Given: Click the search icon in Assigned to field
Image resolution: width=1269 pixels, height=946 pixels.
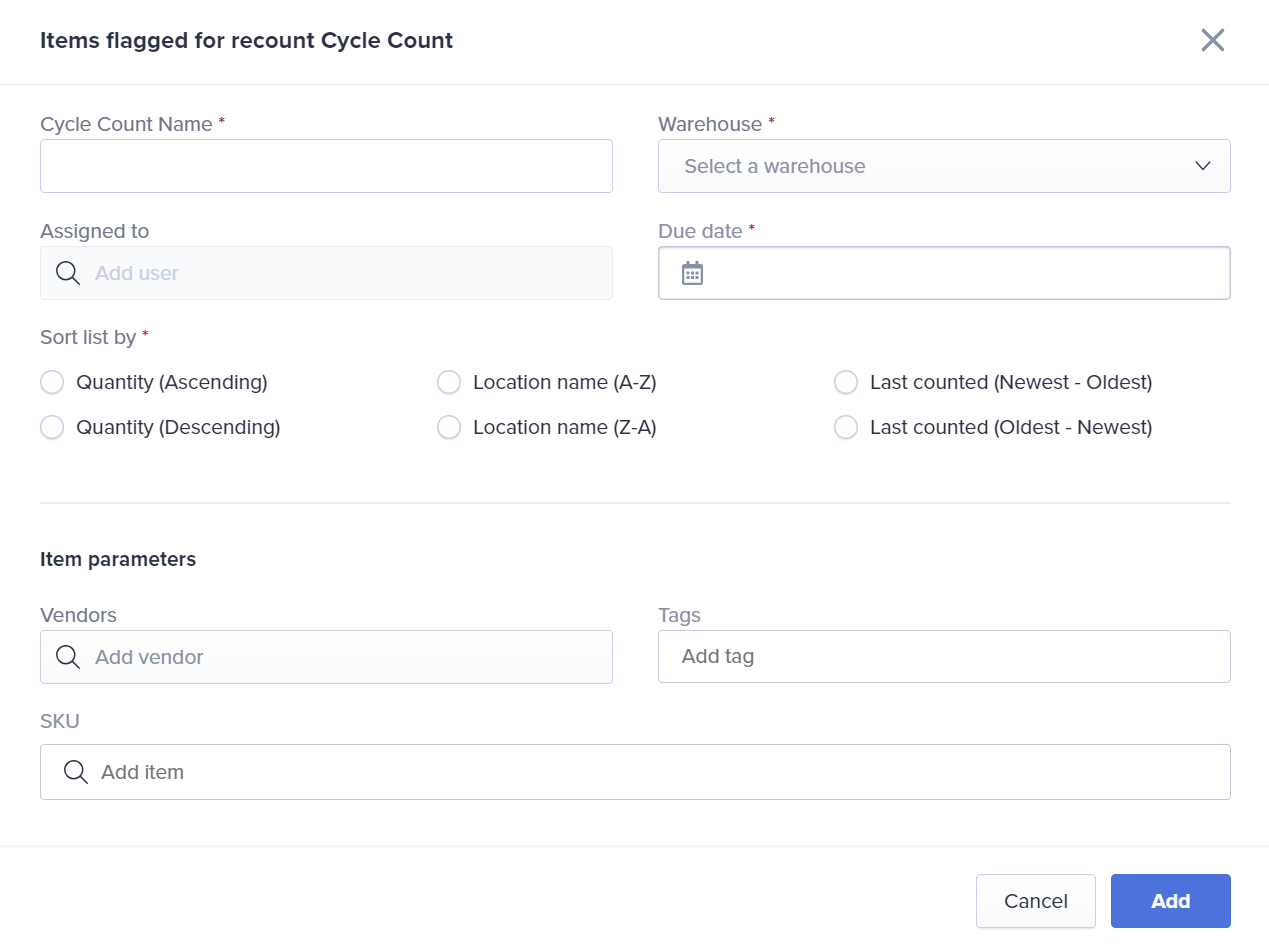Looking at the screenshot, I should pyautogui.click(x=68, y=273).
